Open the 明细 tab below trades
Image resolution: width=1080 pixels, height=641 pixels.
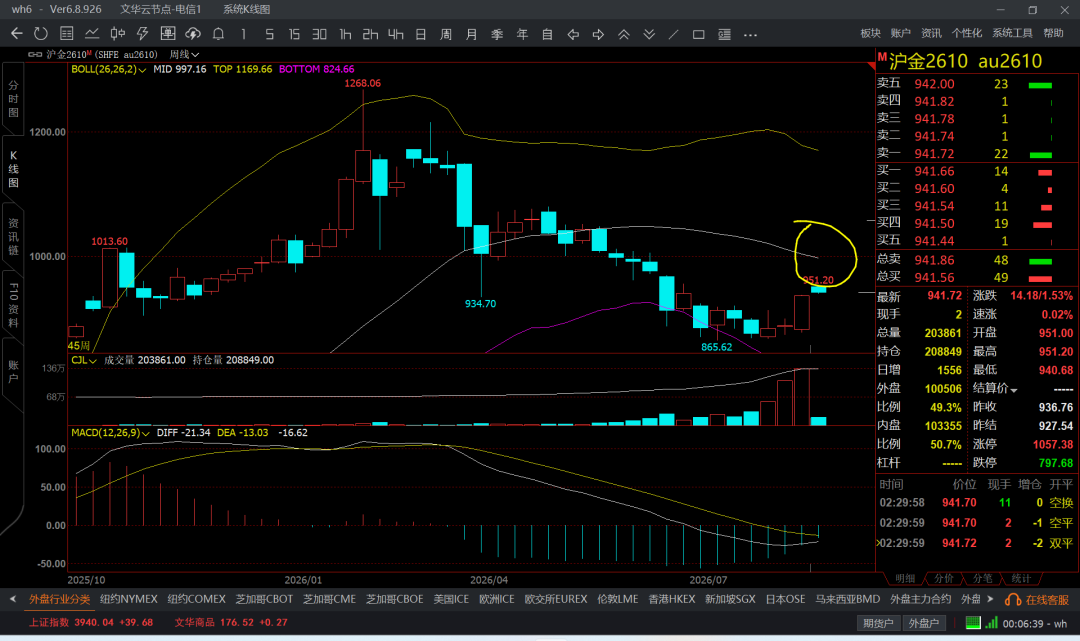point(905,578)
